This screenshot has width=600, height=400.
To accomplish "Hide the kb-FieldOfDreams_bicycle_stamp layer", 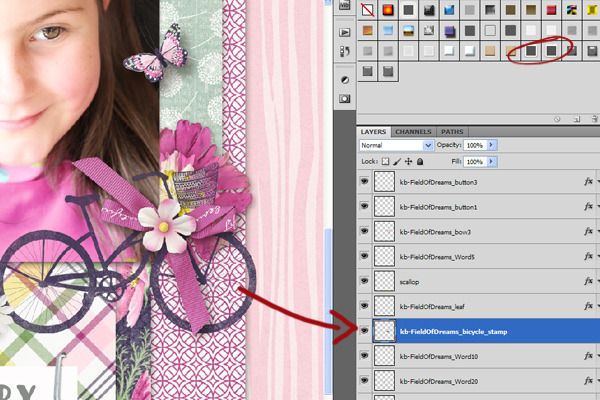I will pos(364,330).
